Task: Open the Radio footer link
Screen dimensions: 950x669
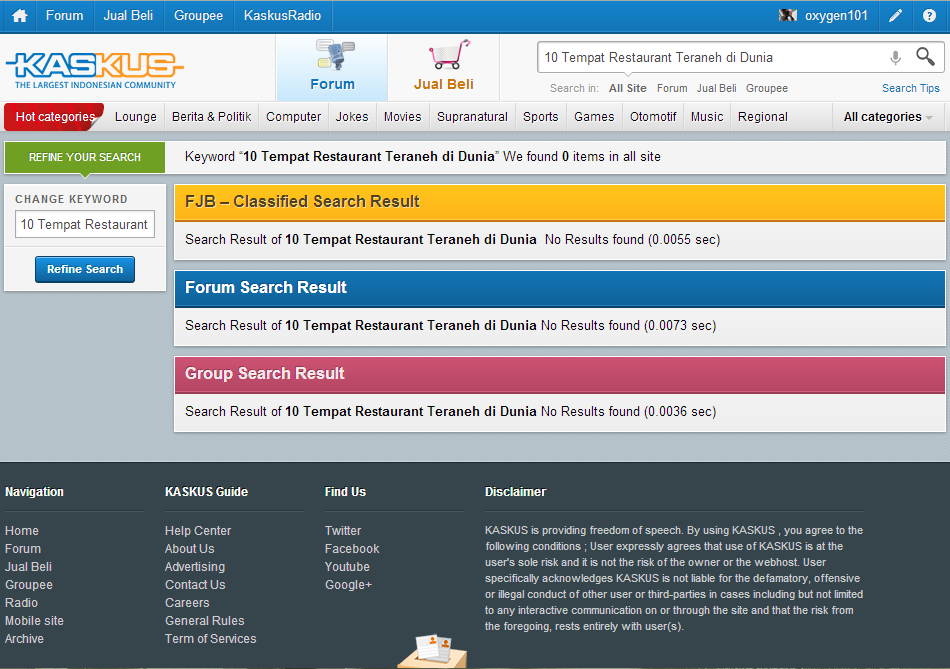Action: 21,603
